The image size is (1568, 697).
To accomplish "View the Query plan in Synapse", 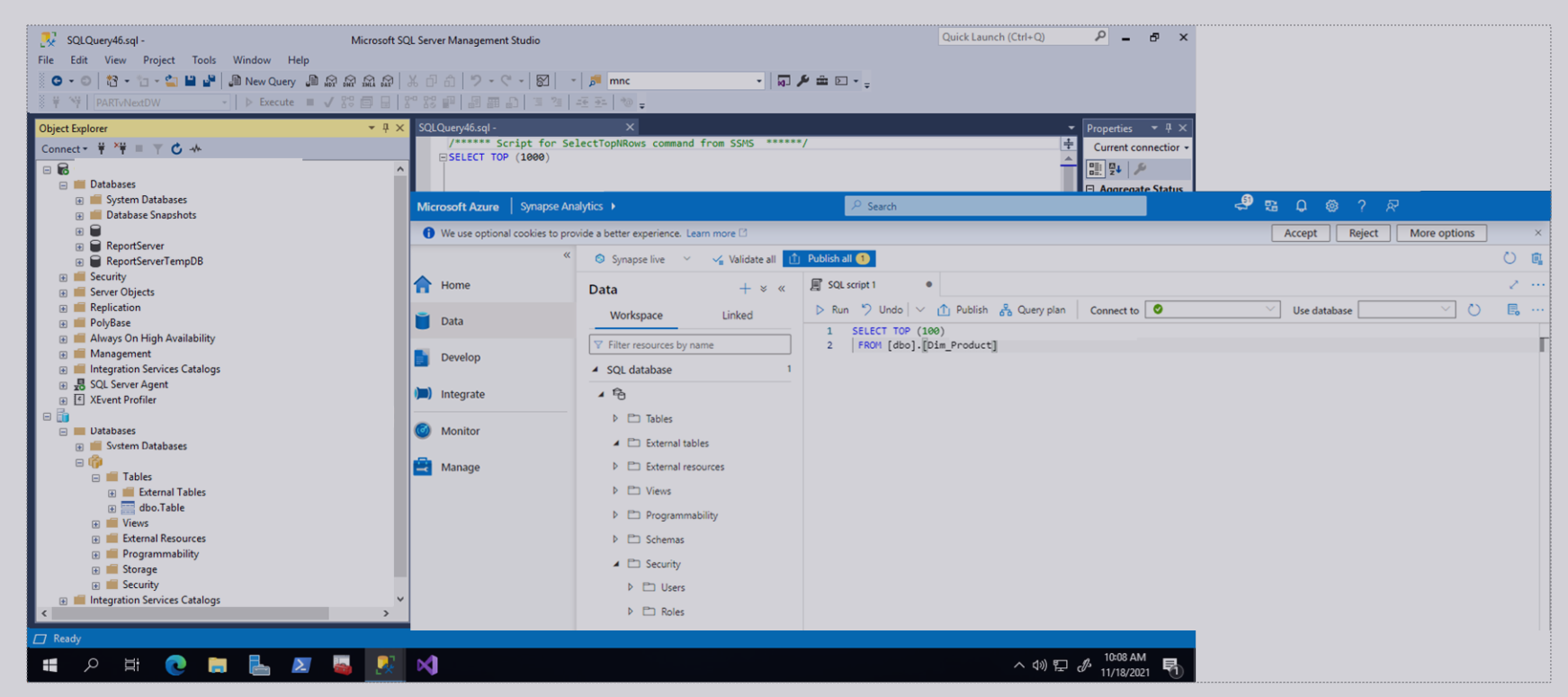I will (x=1033, y=310).
